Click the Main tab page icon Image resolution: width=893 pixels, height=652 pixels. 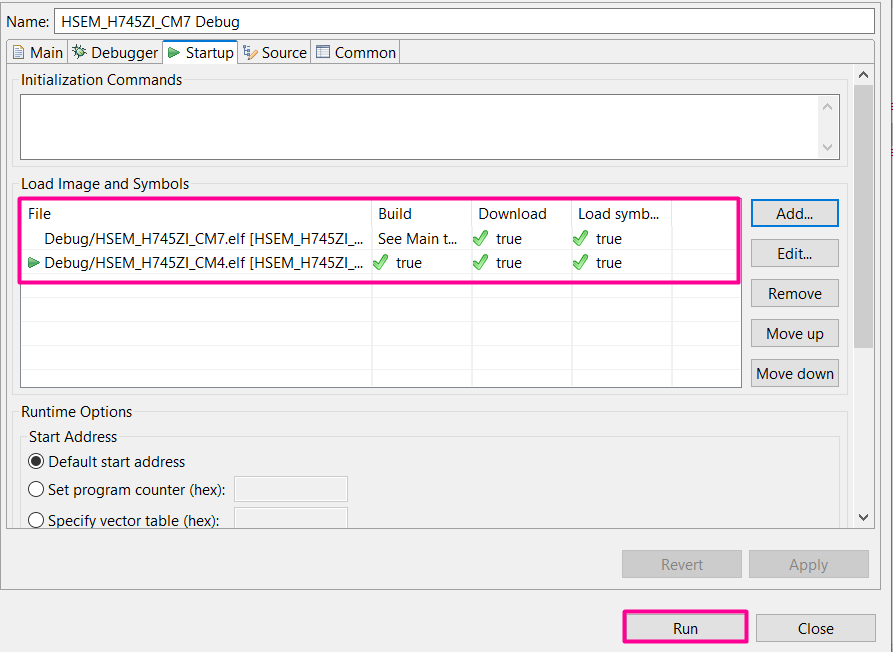[18, 52]
